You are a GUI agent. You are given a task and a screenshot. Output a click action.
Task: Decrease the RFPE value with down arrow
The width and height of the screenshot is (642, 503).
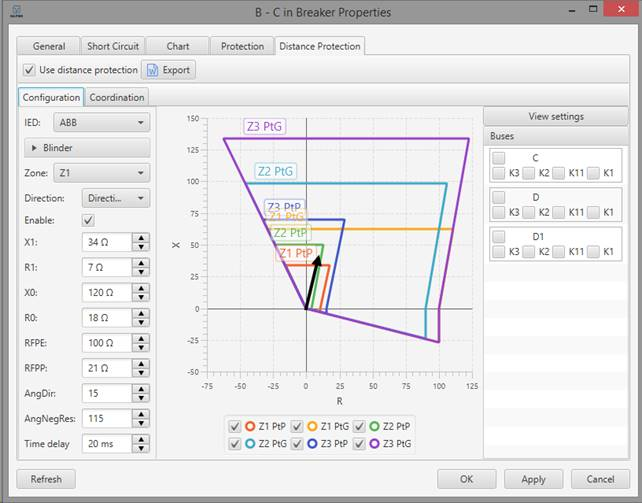point(141,347)
